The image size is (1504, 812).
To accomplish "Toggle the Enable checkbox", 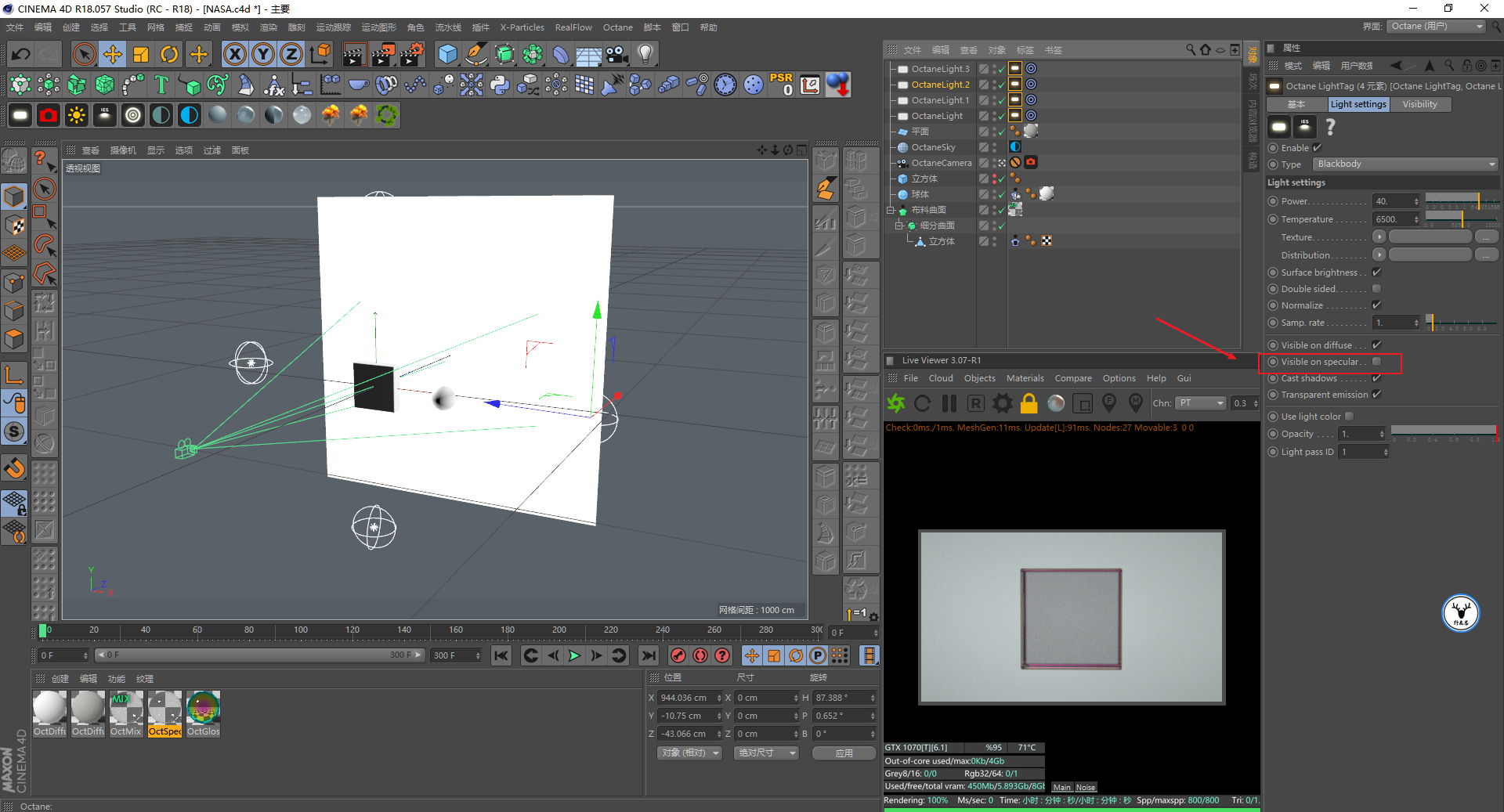I will [1318, 148].
